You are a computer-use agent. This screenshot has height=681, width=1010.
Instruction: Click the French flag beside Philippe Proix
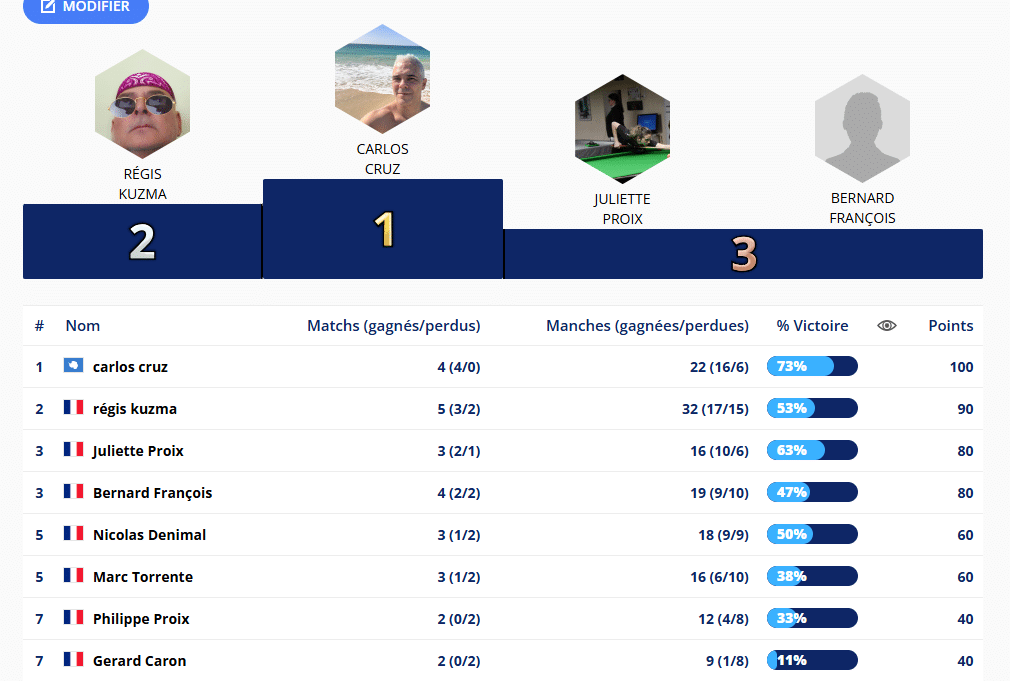point(73,618)
